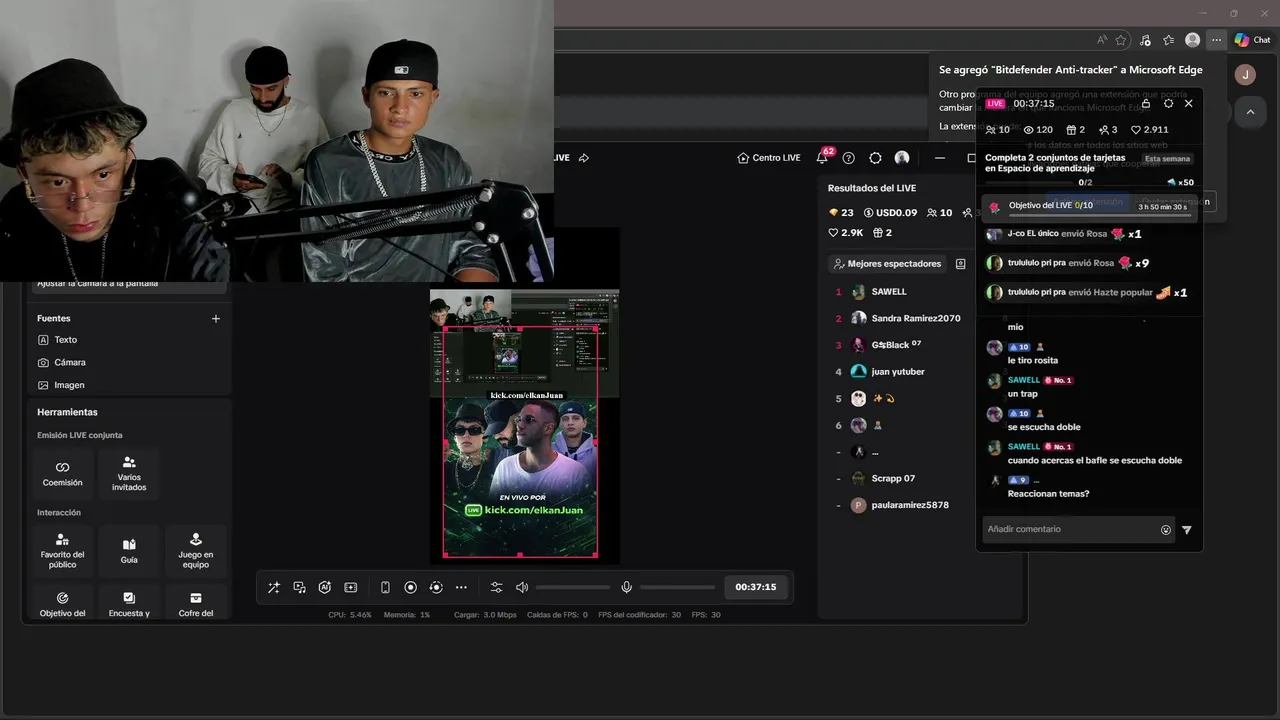Adjust the speaker volume slider

[x=573, y=587]
